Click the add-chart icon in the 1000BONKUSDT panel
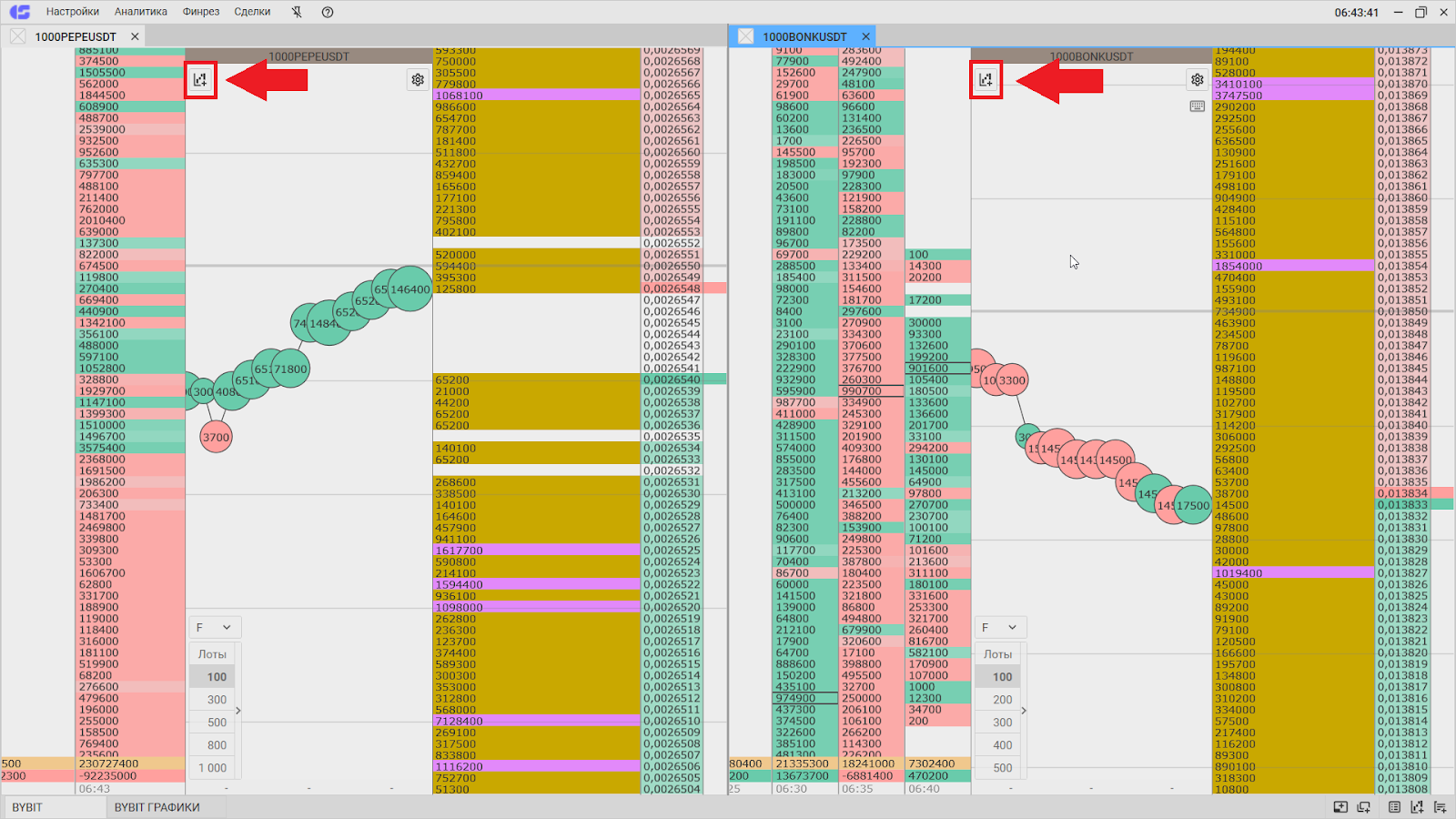Viewport: 1456px width, 819px height. (986, 80)
